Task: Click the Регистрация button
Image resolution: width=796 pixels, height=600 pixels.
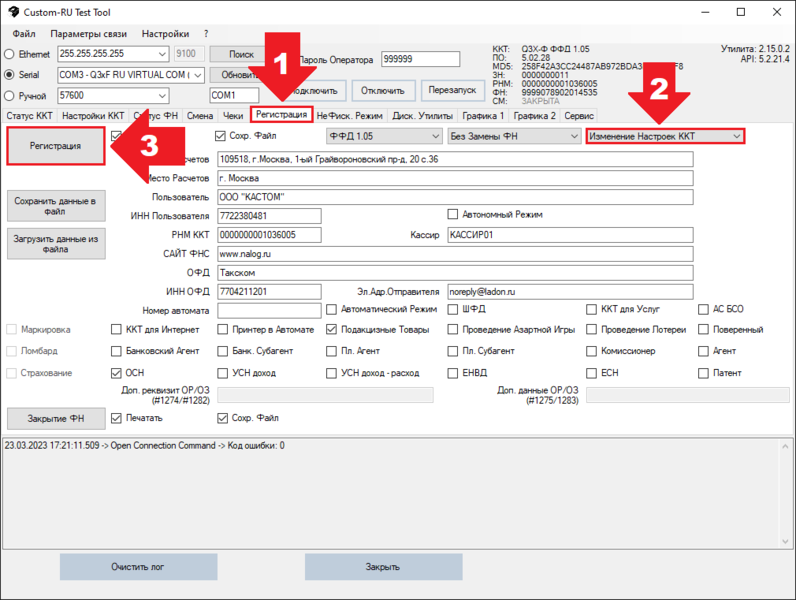Action: pyautogui.click(x=55, y=146)
